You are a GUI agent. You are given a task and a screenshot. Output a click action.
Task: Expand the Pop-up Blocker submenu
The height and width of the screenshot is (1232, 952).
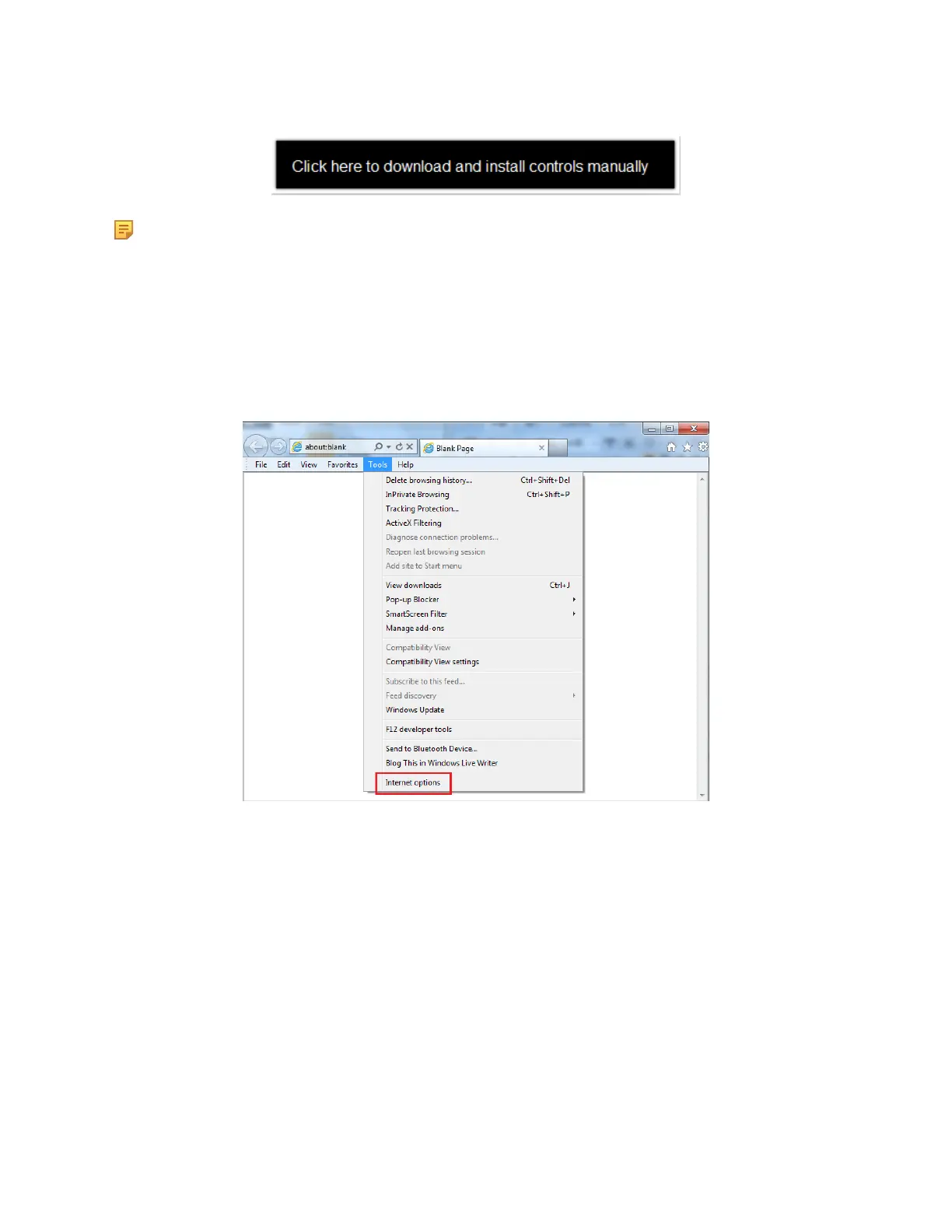[x=574, y=600]
